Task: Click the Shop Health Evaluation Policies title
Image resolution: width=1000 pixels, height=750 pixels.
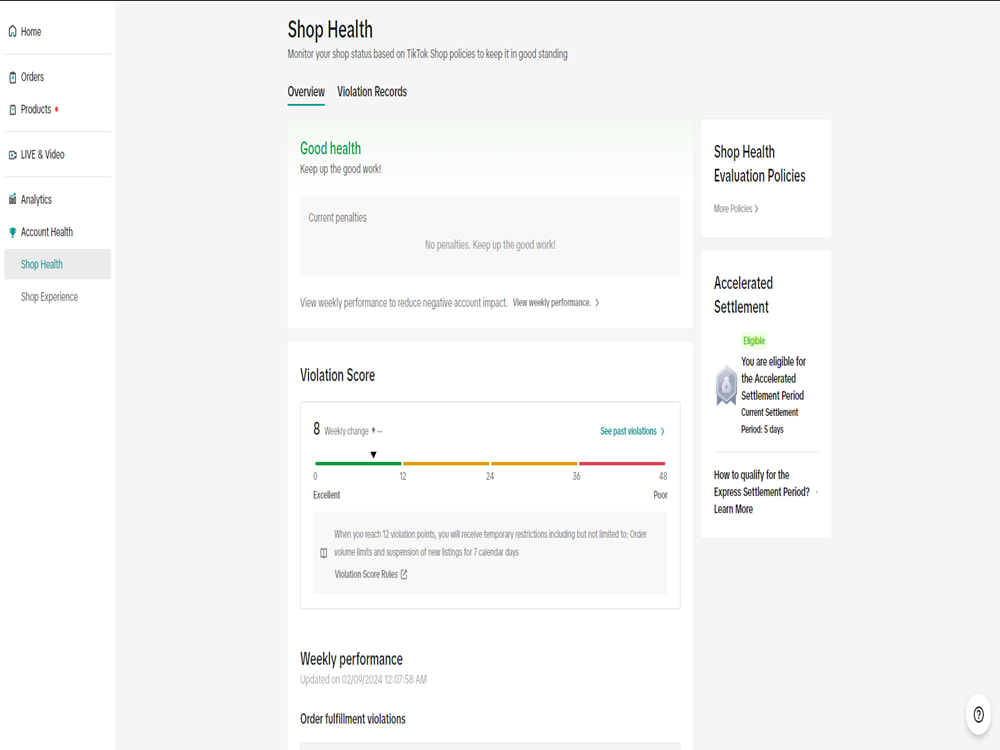Action: coord(760,164)
